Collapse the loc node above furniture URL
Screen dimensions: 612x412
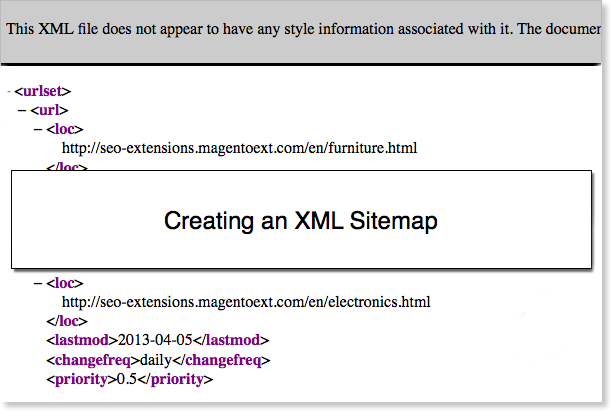point(38,130)
